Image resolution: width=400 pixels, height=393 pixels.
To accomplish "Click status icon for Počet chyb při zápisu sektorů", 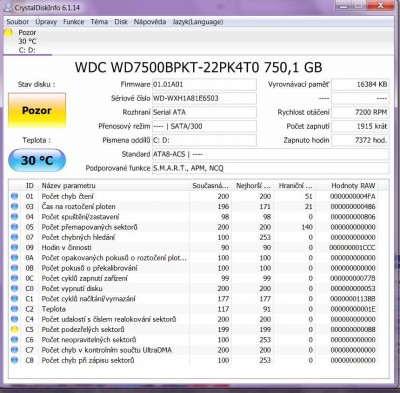I will 14,360.
